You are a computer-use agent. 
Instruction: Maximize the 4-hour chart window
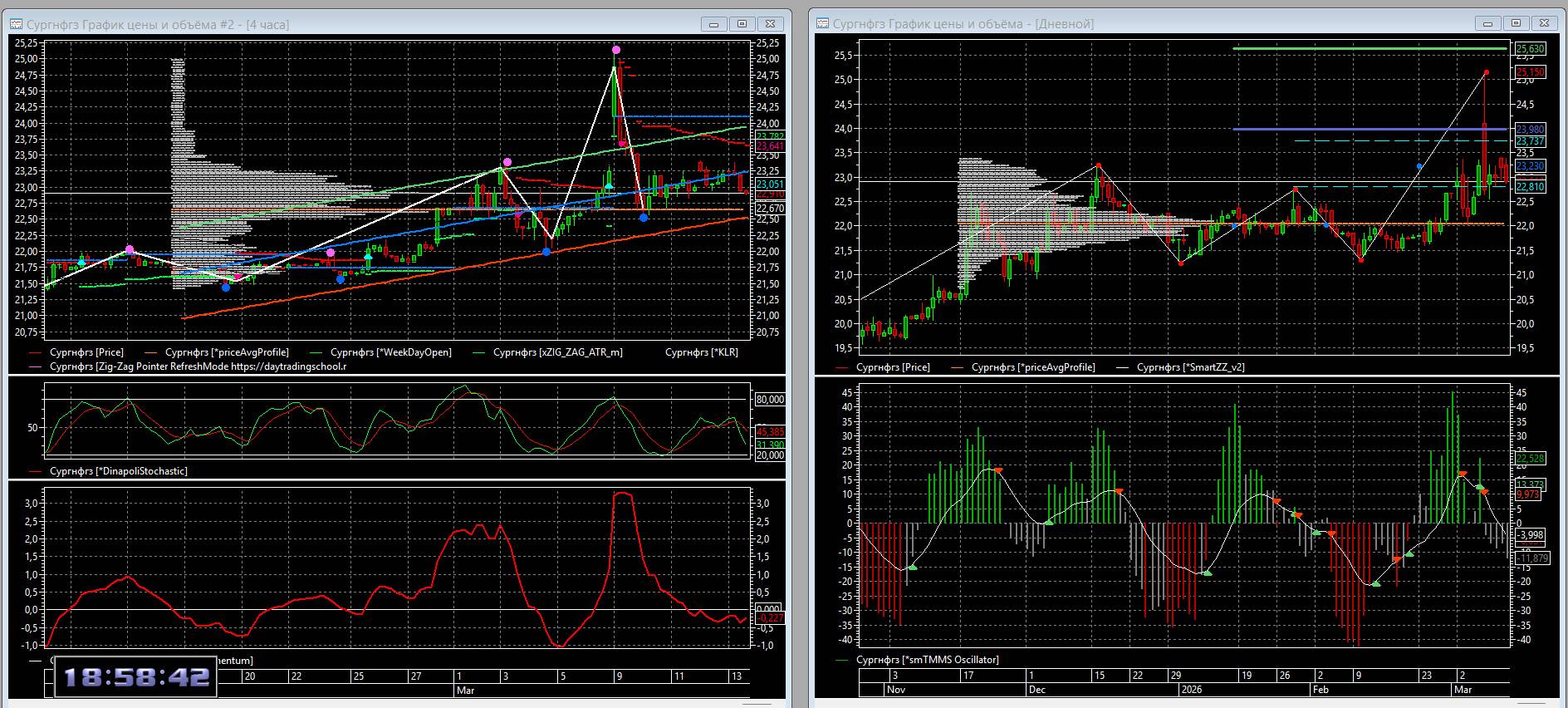coord(742,24)
